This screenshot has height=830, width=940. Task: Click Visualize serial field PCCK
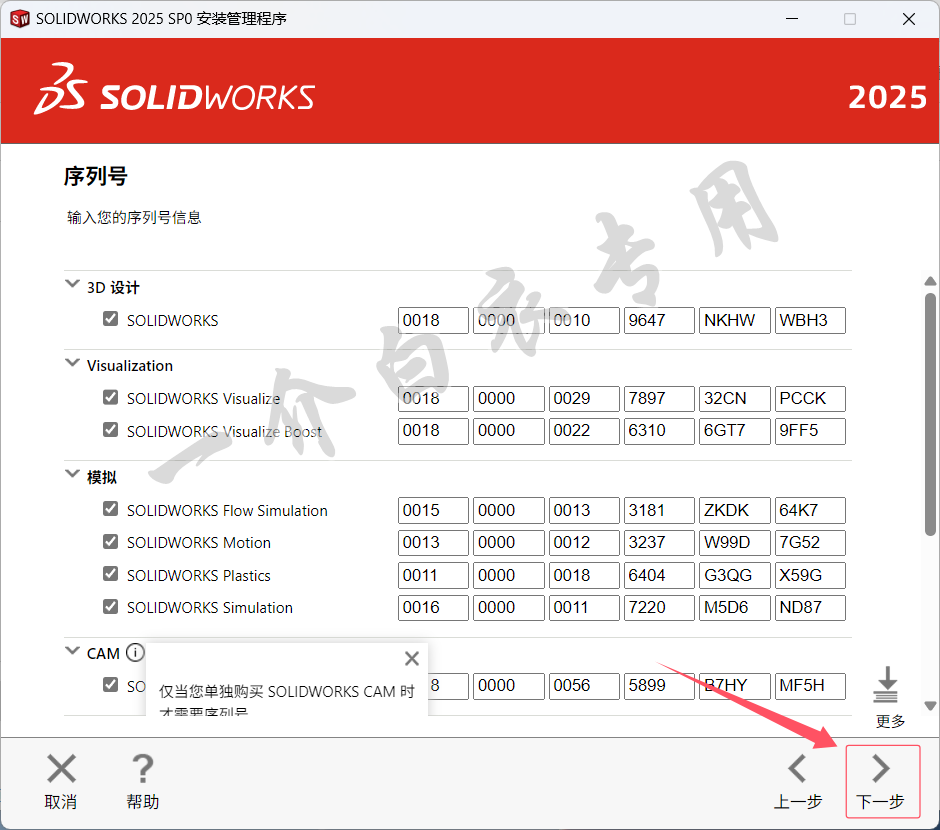click(x=811, y=399)
